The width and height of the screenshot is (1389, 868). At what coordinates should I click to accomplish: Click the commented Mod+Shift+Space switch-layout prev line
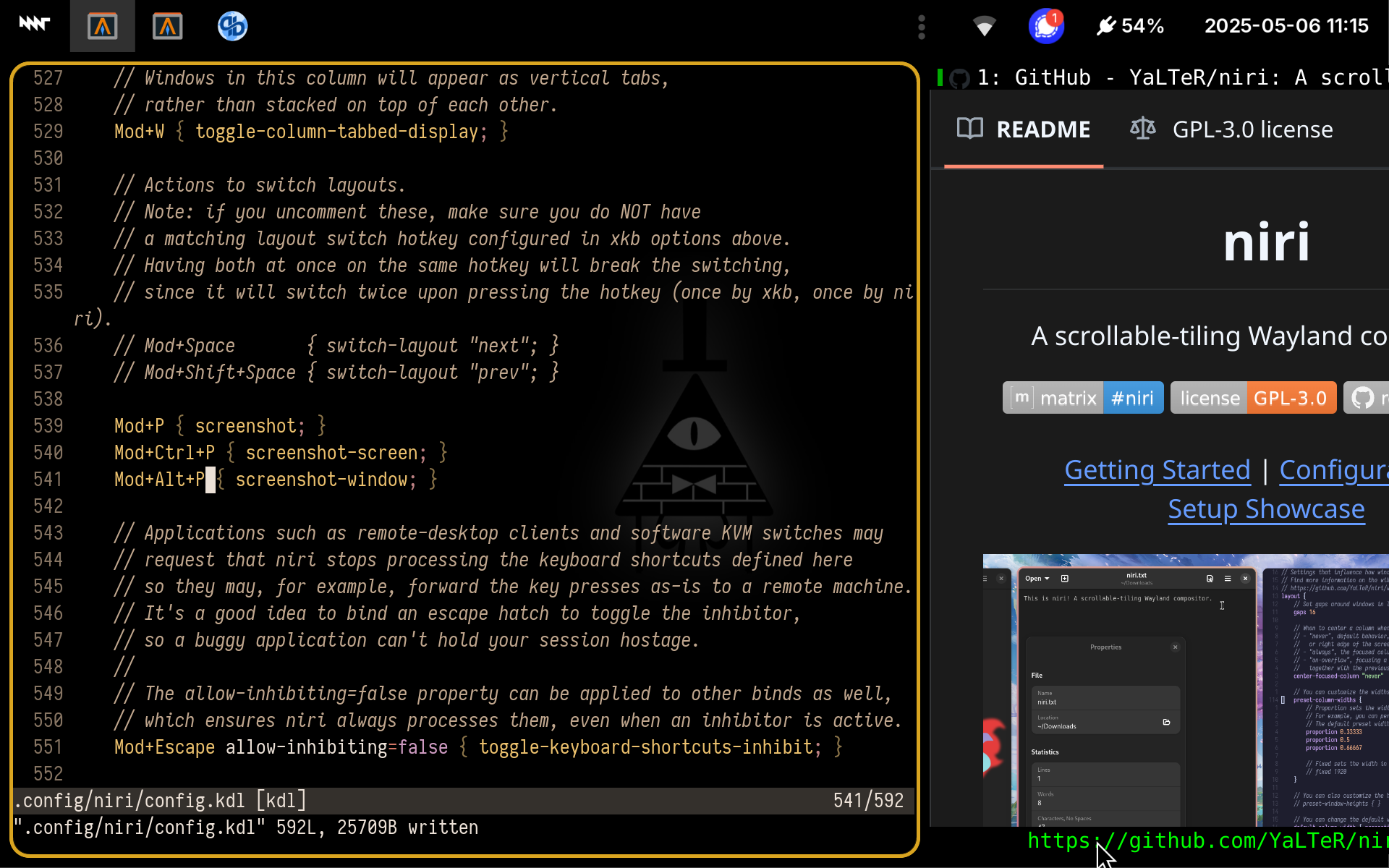coord(336,373)
